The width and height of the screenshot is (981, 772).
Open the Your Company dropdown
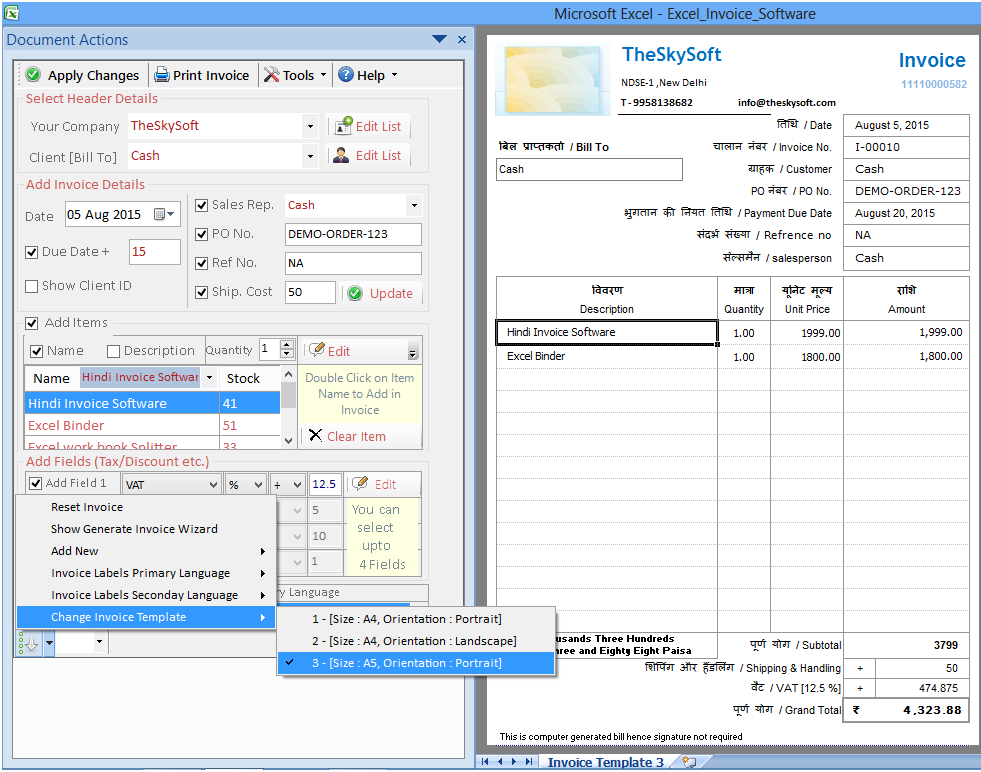(x=310, y=126)
